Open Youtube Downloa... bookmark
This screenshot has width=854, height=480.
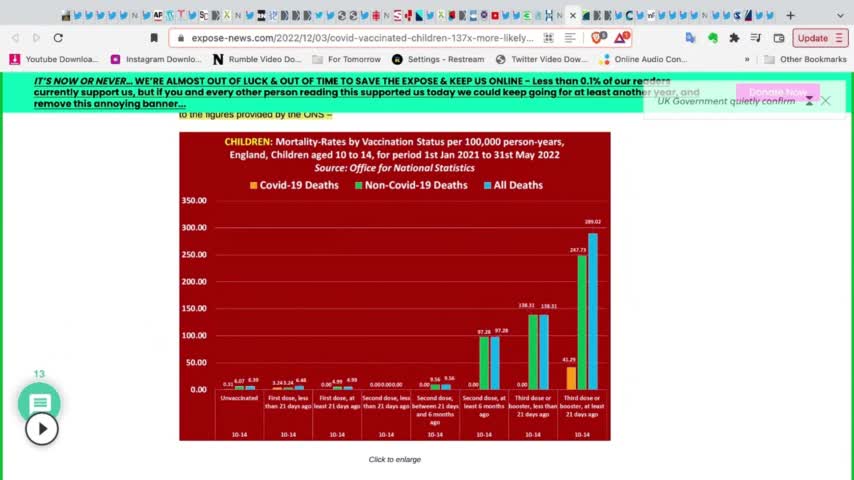(54, 59)
